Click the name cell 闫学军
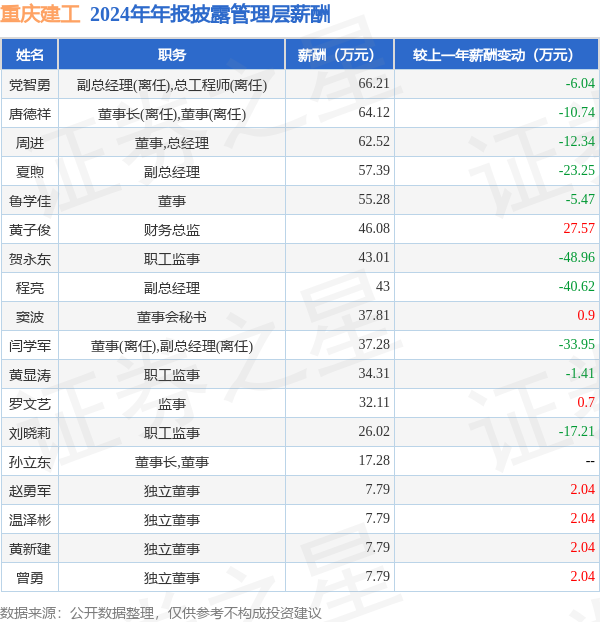This screenshot has width=600, height=622. point(30,346)
